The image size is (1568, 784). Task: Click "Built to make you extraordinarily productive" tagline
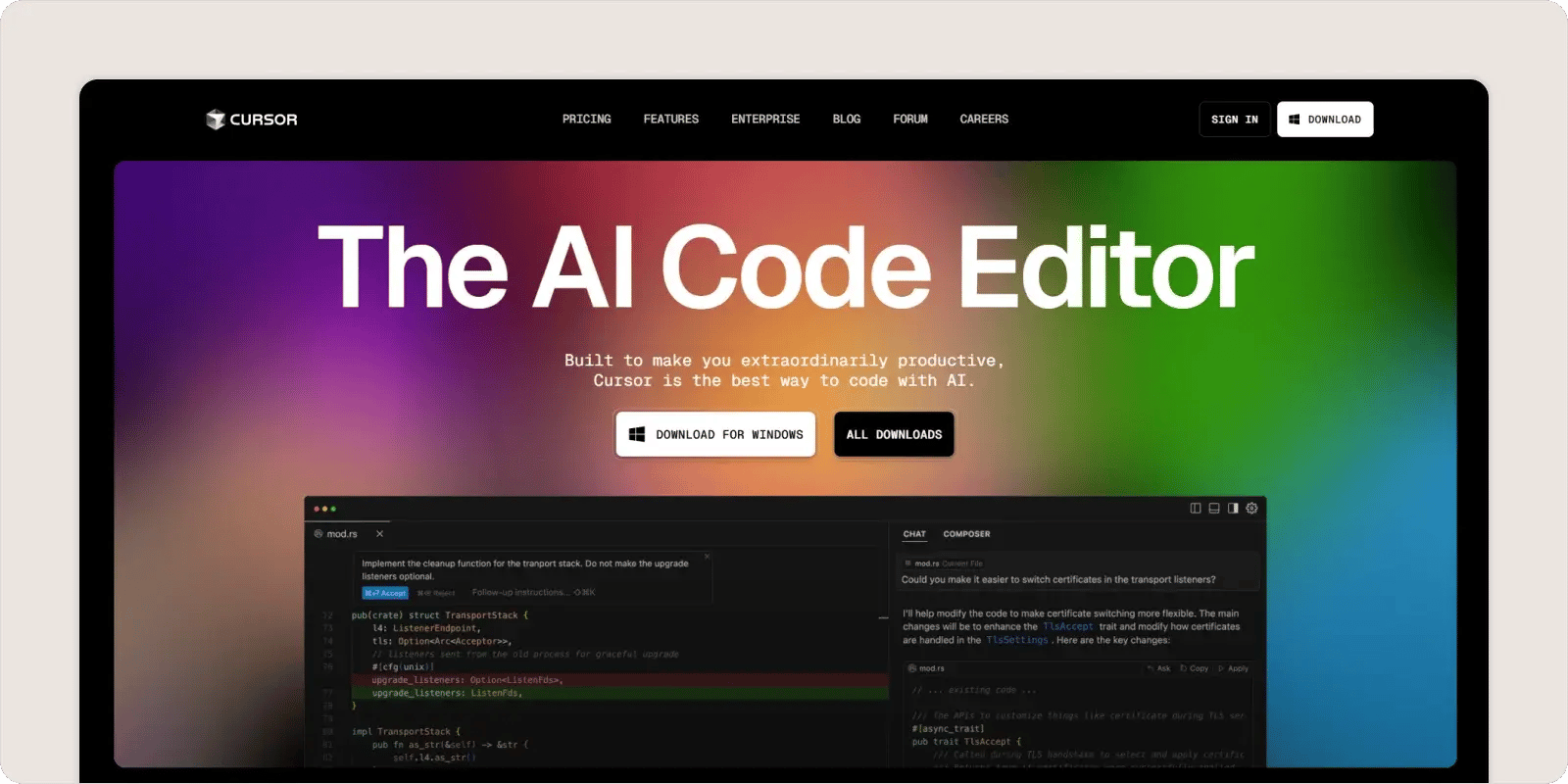coord(784,361)
